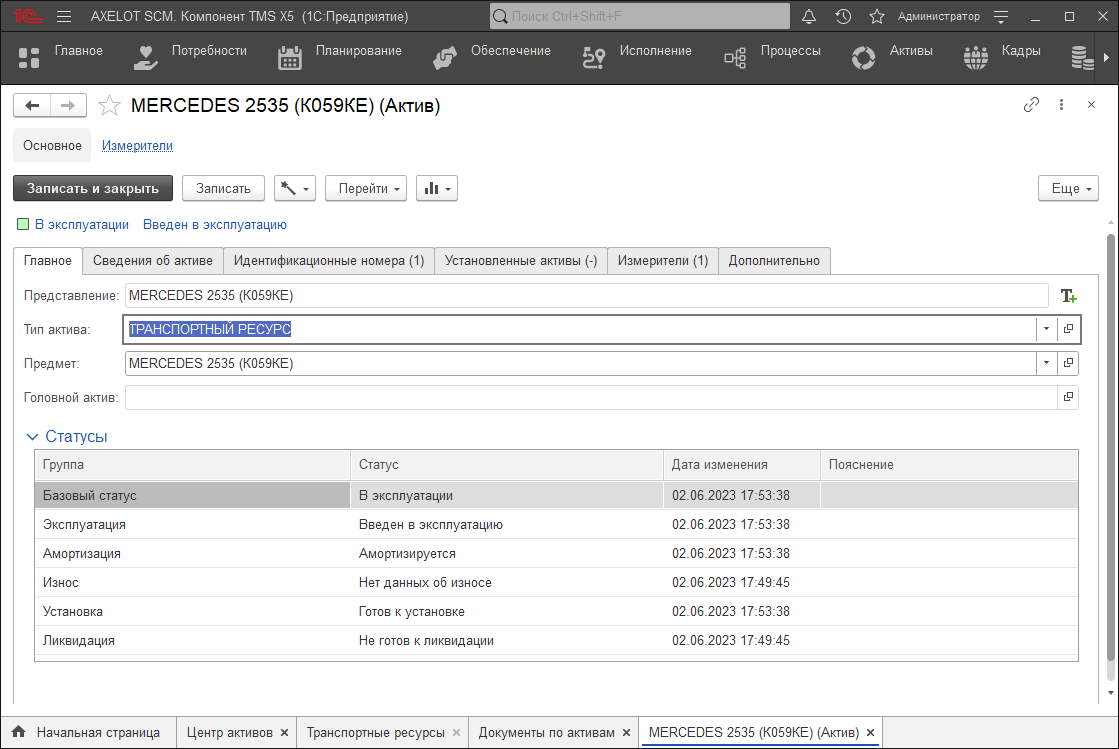Image resolution: width=1119 pixels, height=749 pixels.
Task: Copy link to this asset
Action: tap(1031, 105)
